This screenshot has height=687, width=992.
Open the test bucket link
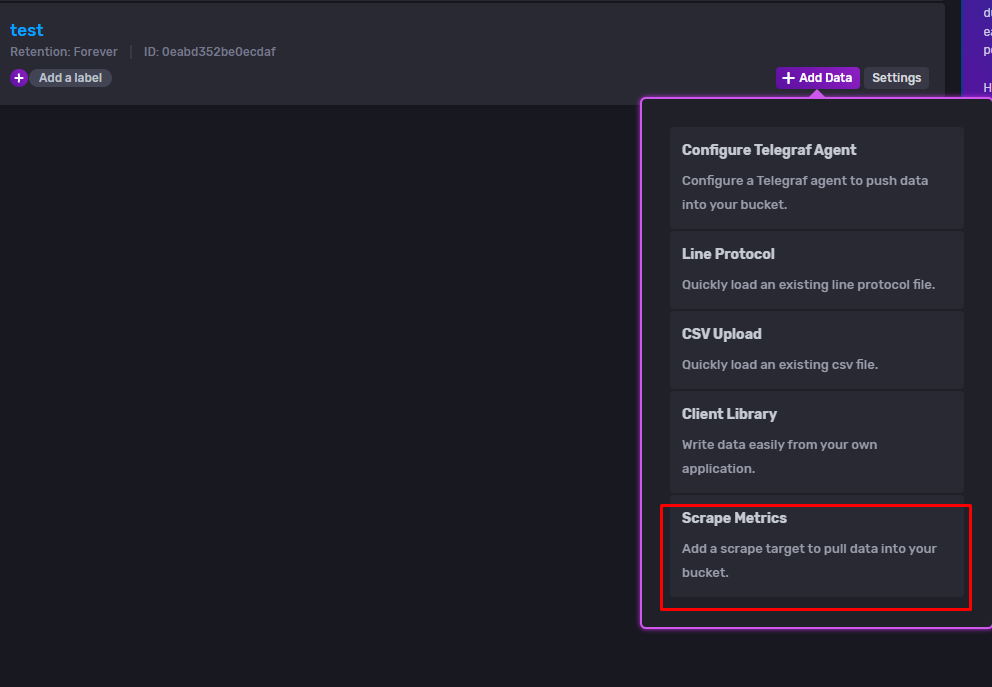coord(26,30)
